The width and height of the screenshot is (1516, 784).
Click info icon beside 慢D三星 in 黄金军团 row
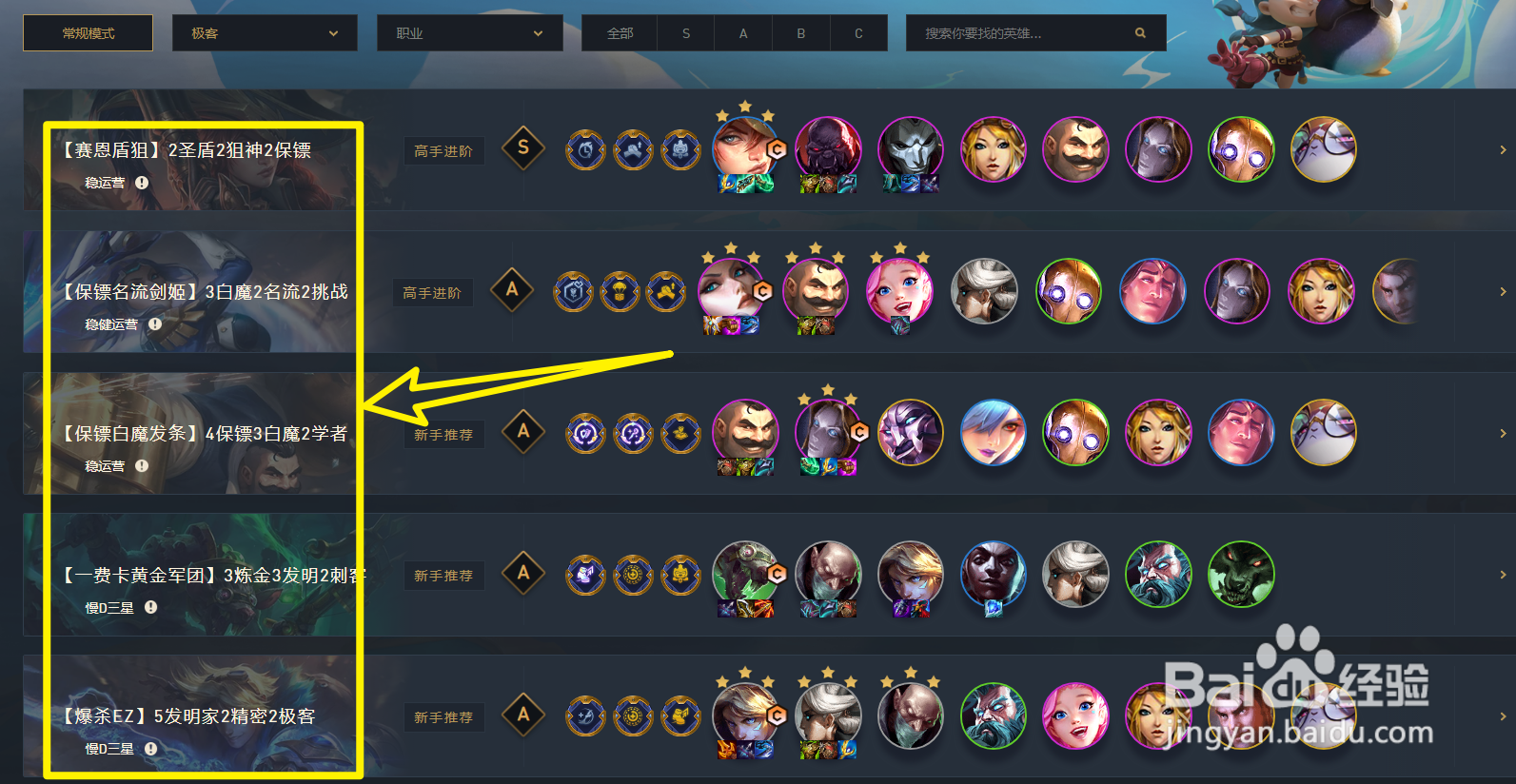pyautogui.click(x=150, y=607)
